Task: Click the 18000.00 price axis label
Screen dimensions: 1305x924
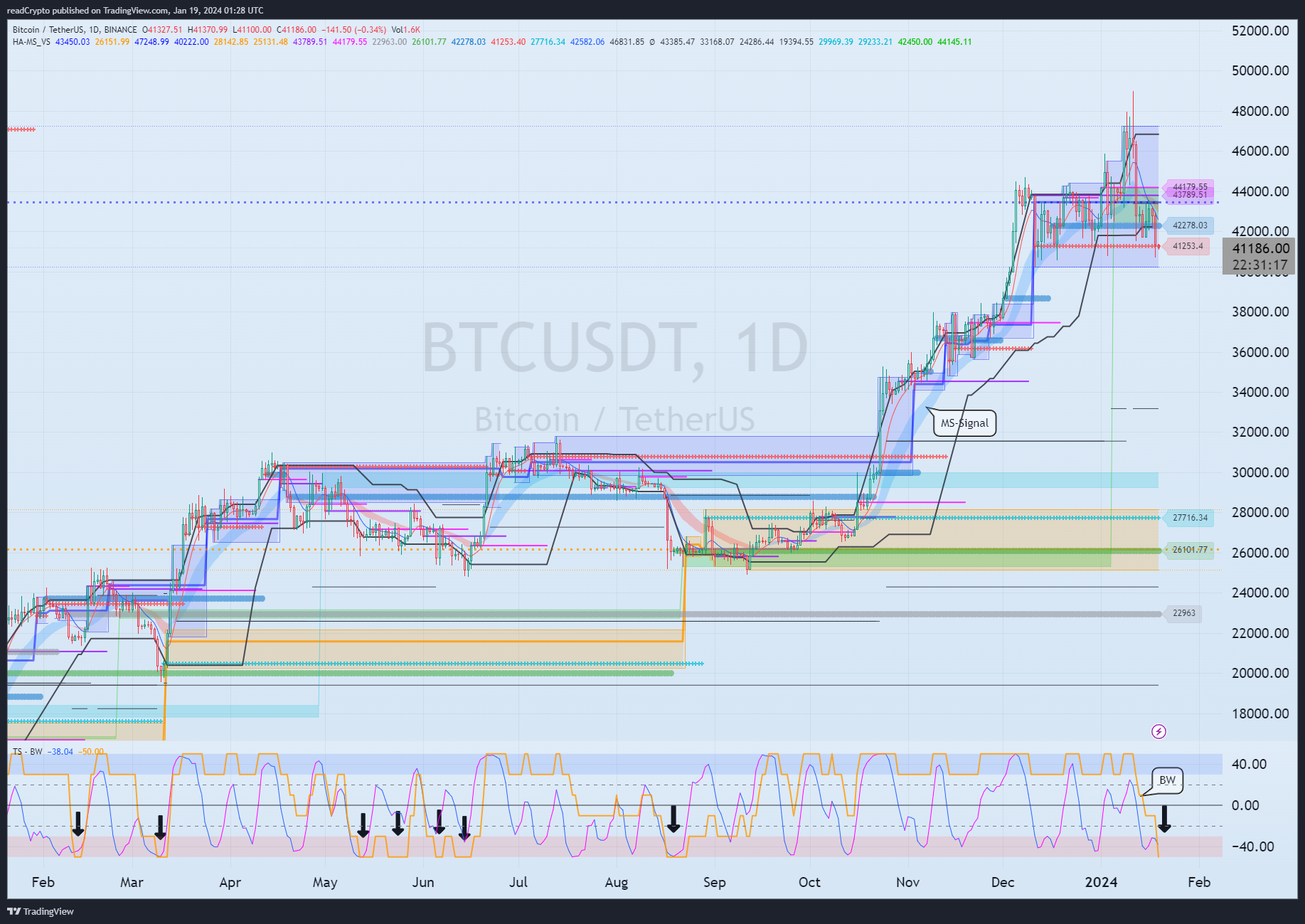Action: tap(1260, 713)
